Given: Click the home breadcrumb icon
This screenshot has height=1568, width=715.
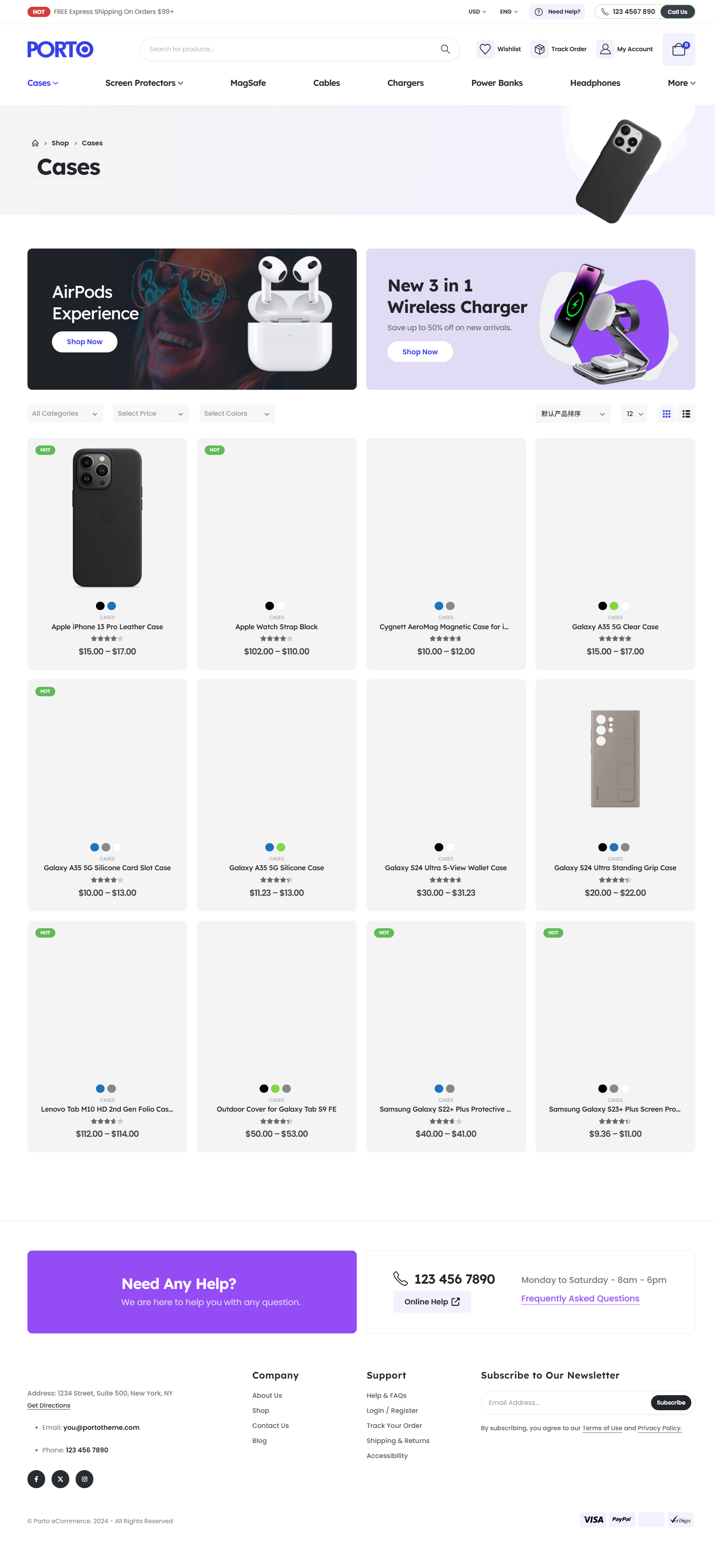Looking at the screenshot, I should [35, 143].
